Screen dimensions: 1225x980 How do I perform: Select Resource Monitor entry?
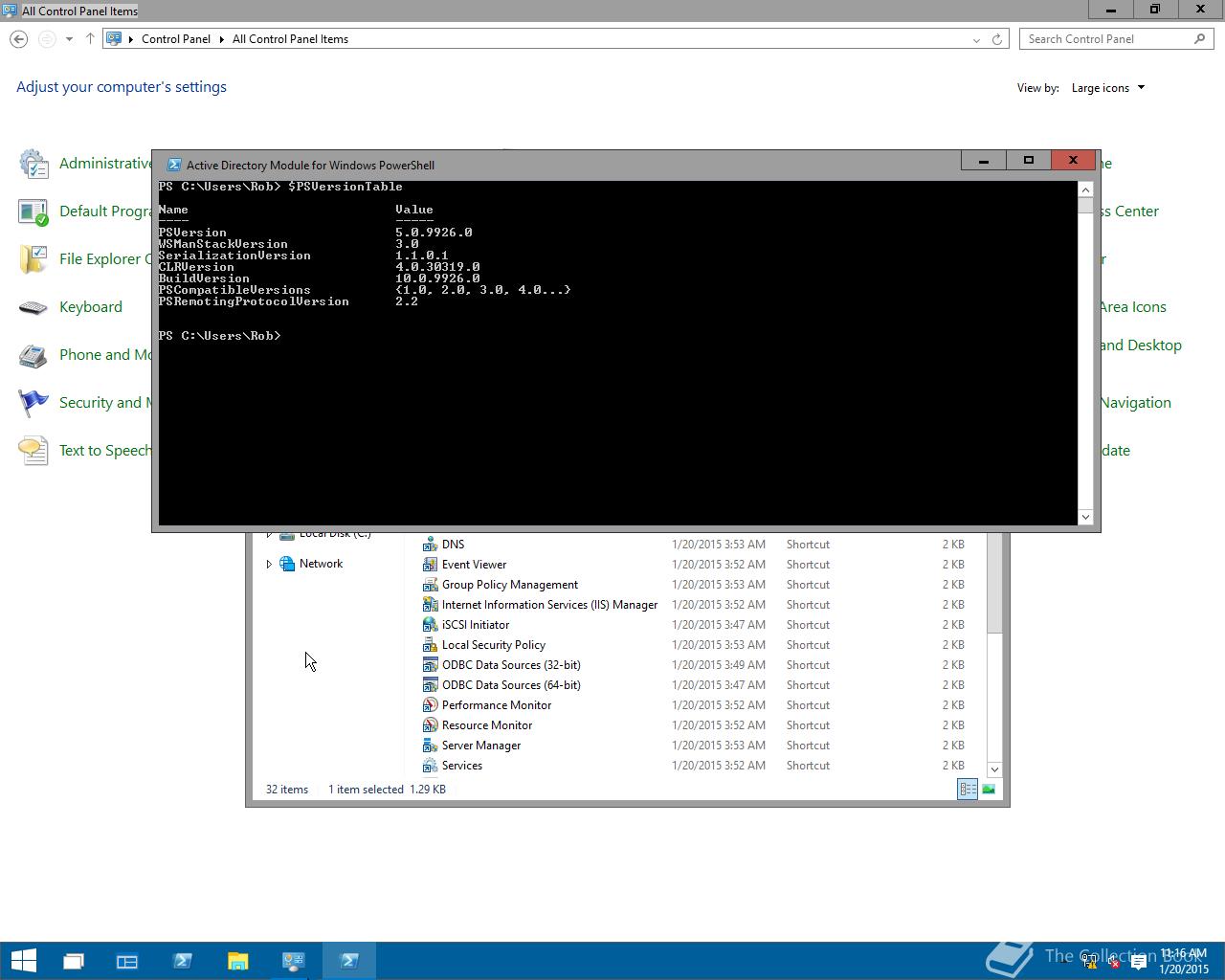tap(487, 725)
